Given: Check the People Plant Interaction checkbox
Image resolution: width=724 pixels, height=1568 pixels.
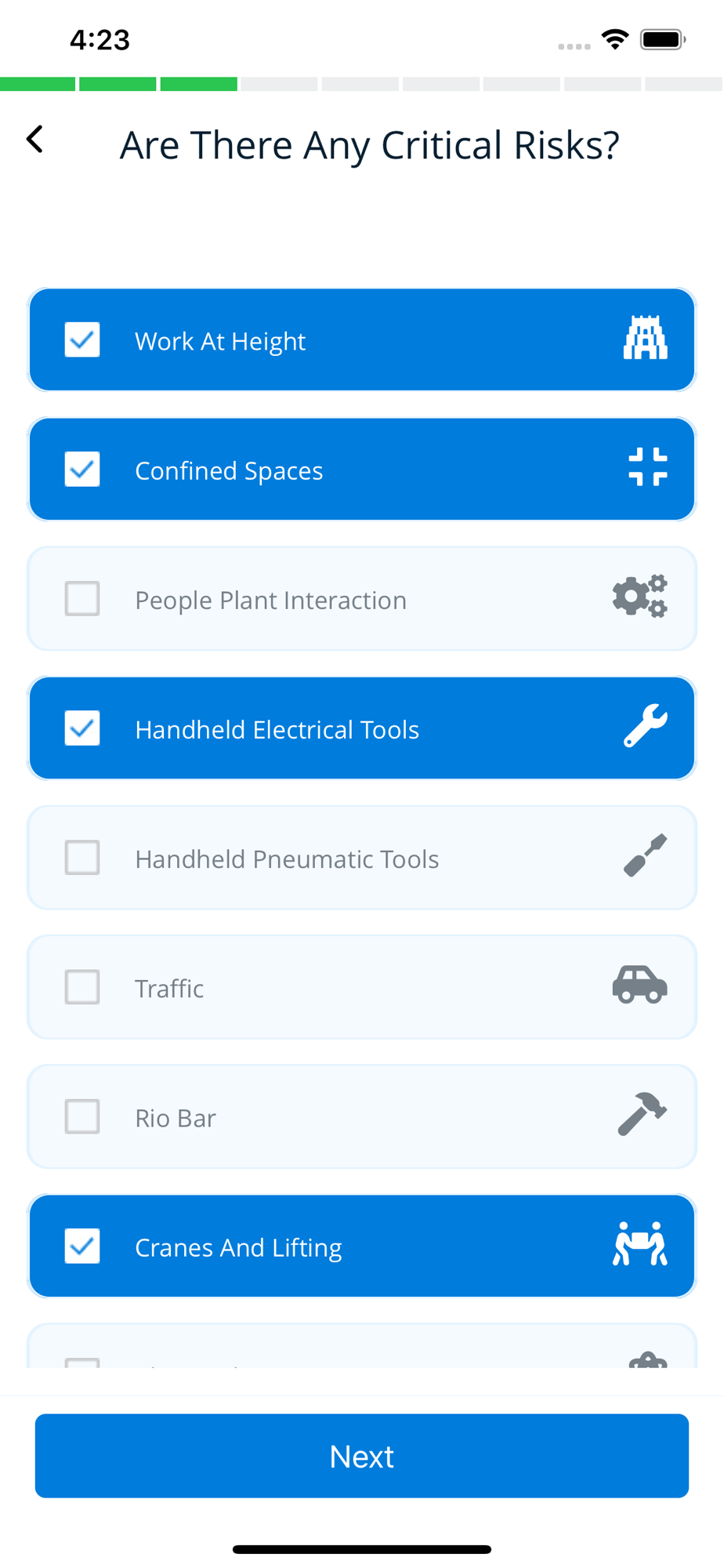Looking at the screenshot, I should click(82, 599).
